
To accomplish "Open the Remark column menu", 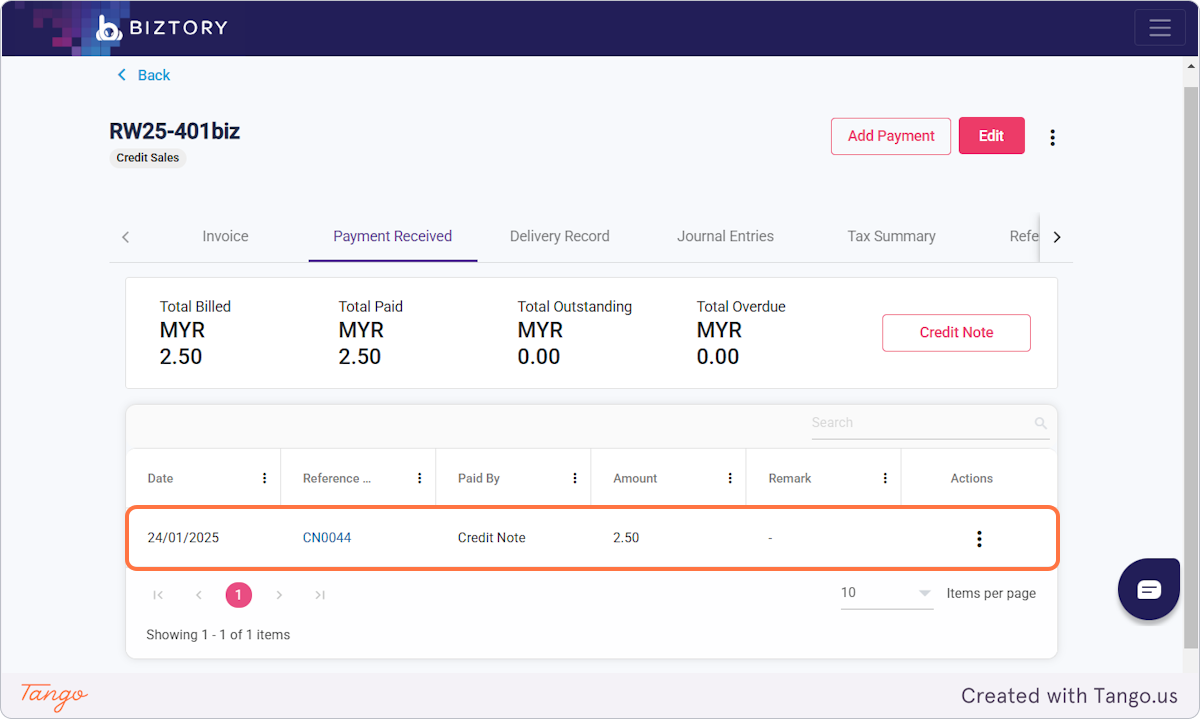I will point(885,478).
